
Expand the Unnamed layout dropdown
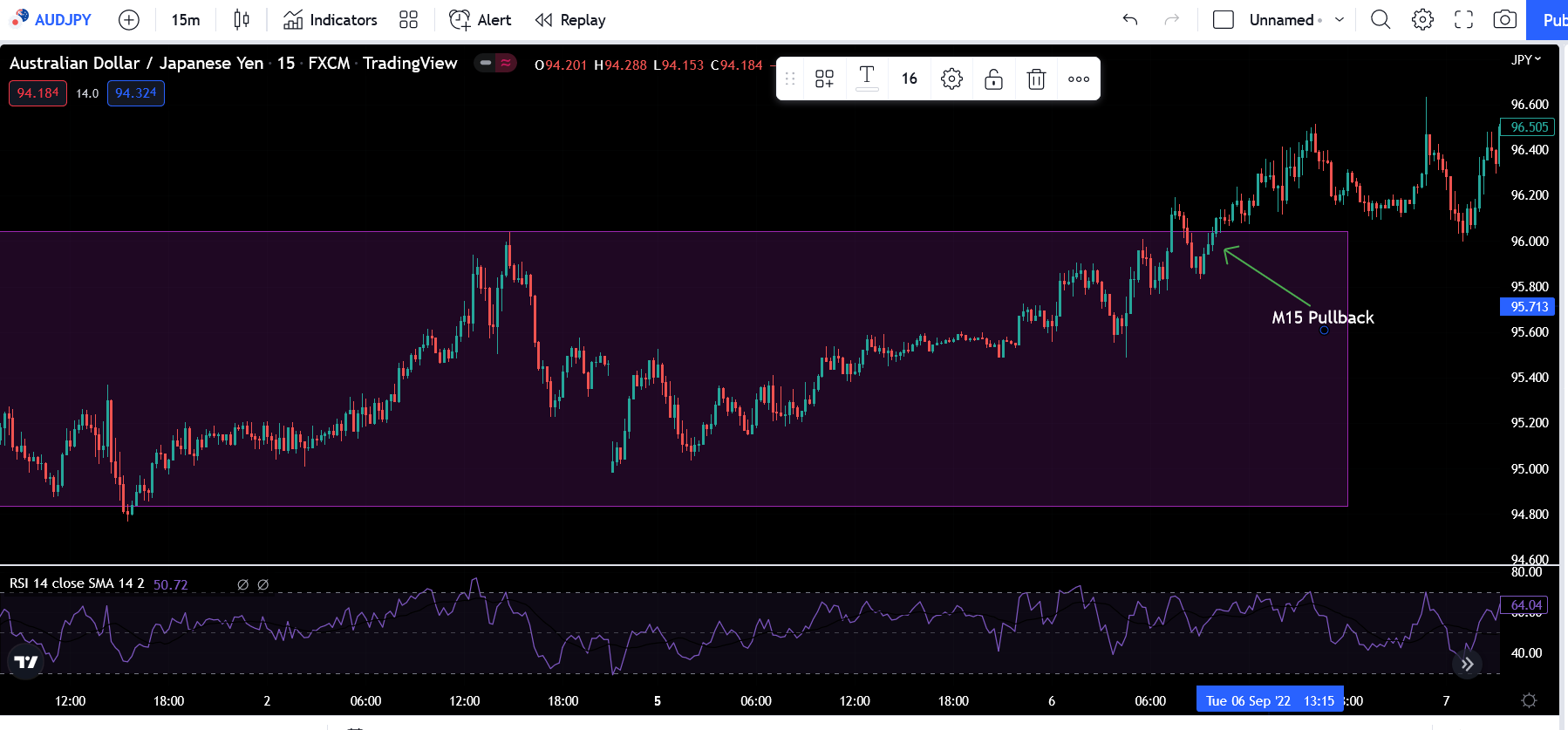[x=1340, y=20]
